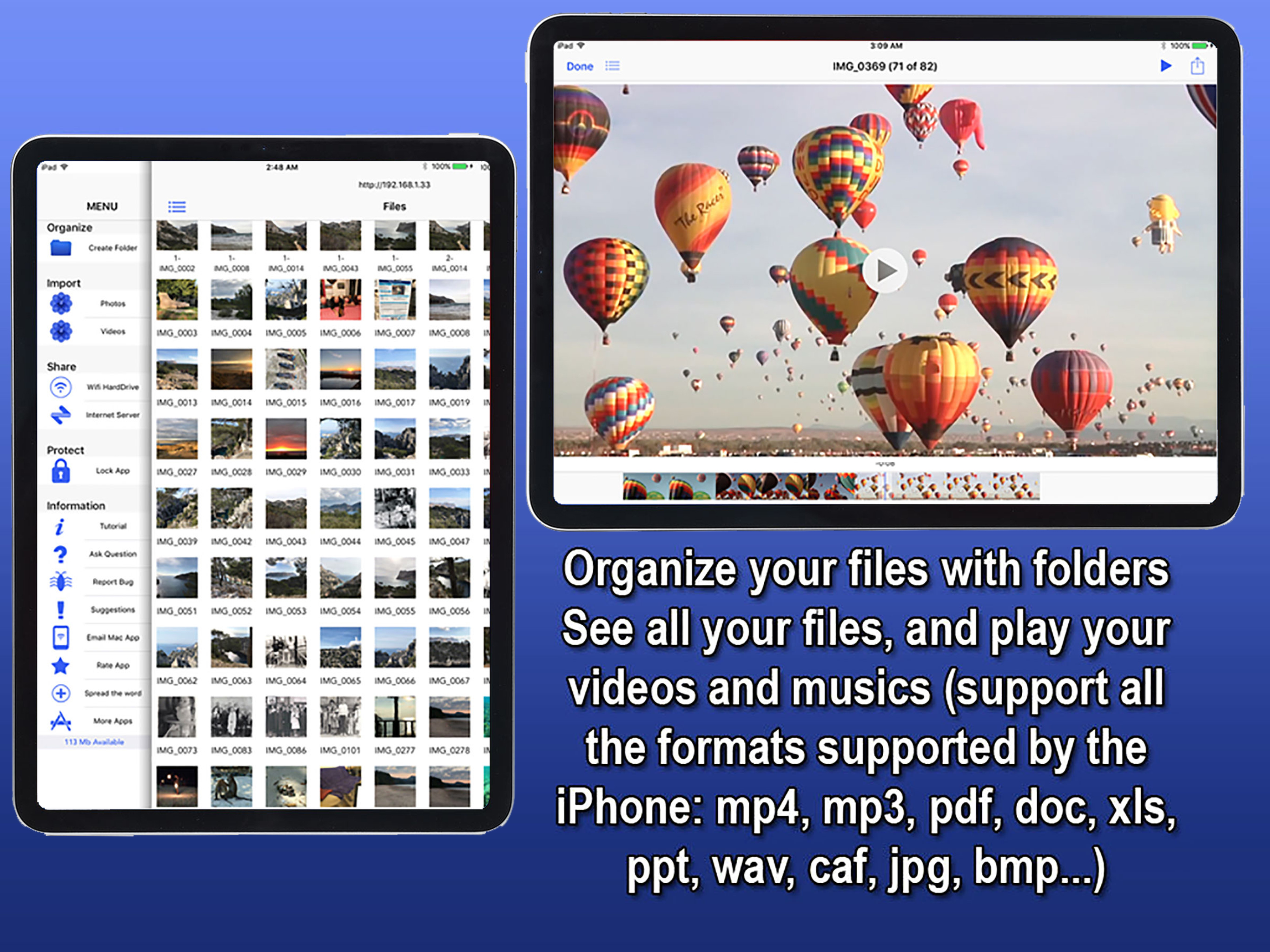Tap Wi-Fi status icon on right iPad
The height and width of the screenshot is (952, 1270).
[x=581, y=46]
